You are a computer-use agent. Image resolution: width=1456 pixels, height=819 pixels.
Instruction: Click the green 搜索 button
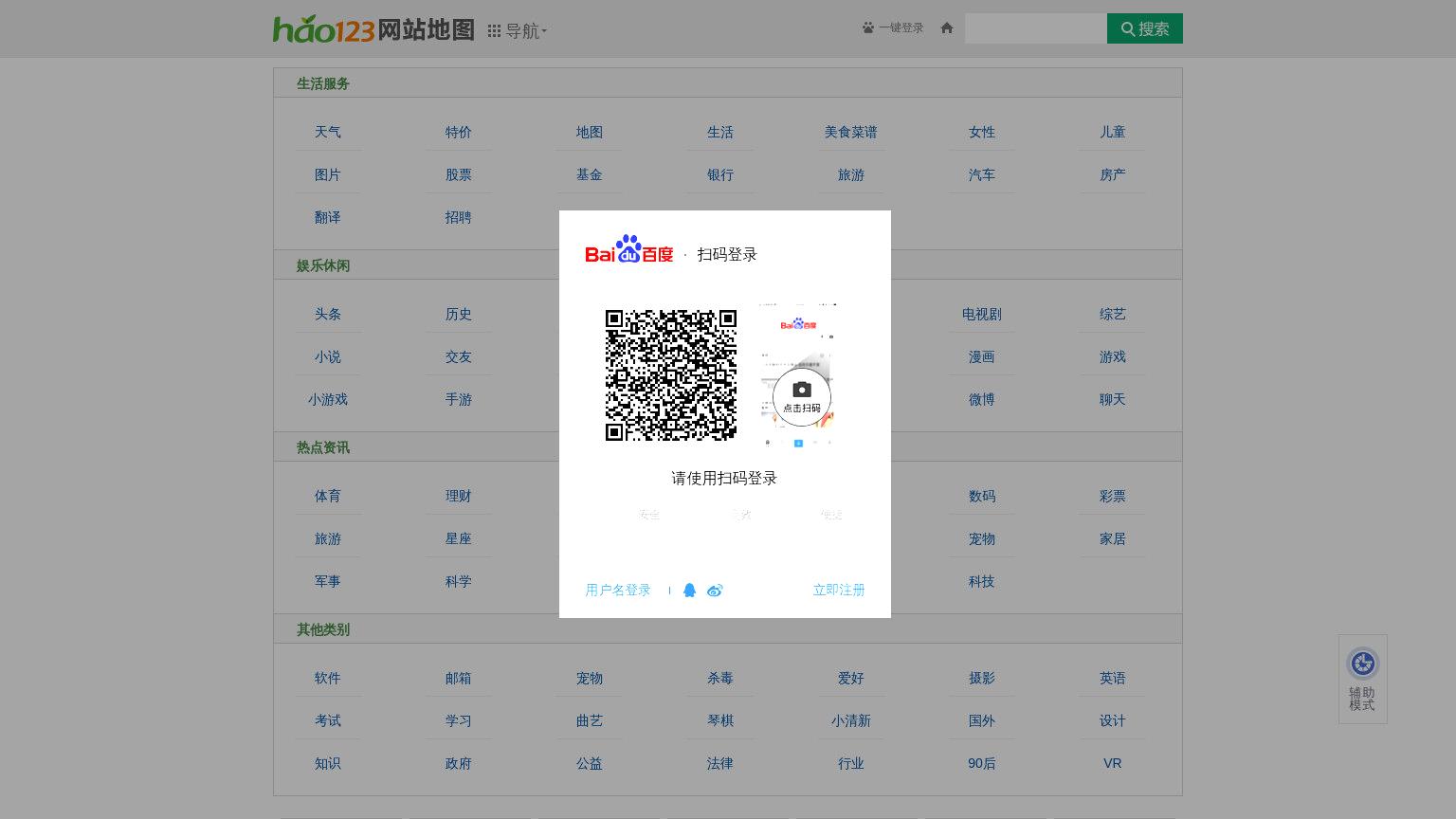point(1145,28)
